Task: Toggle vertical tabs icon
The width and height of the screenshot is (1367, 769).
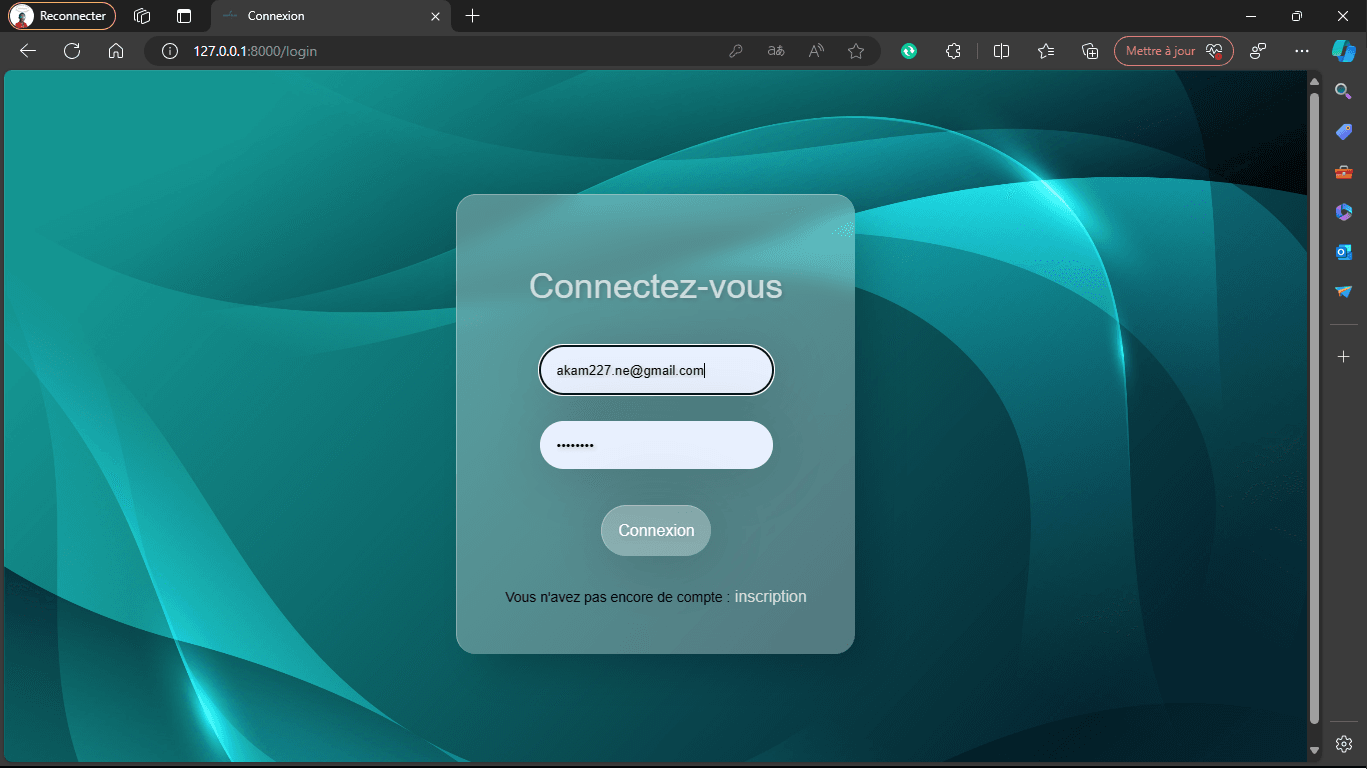Action: click(184, 16)
